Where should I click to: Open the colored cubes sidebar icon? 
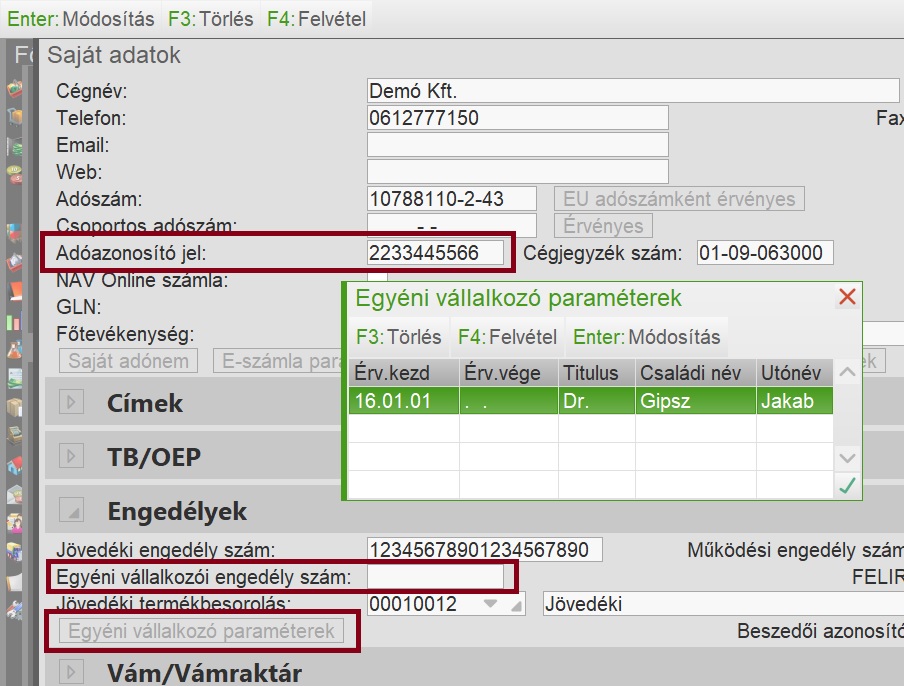[14, 233]
